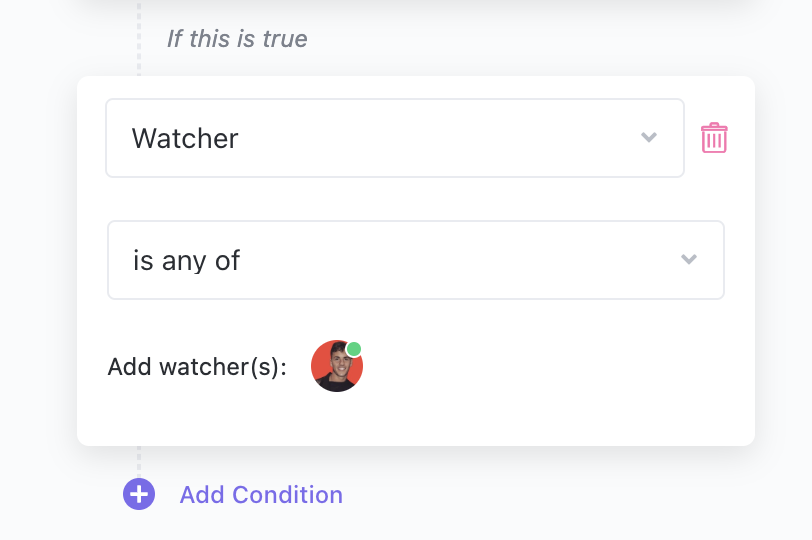
Task: Add a new condition via Add Condition
Action: pos(261,495)
